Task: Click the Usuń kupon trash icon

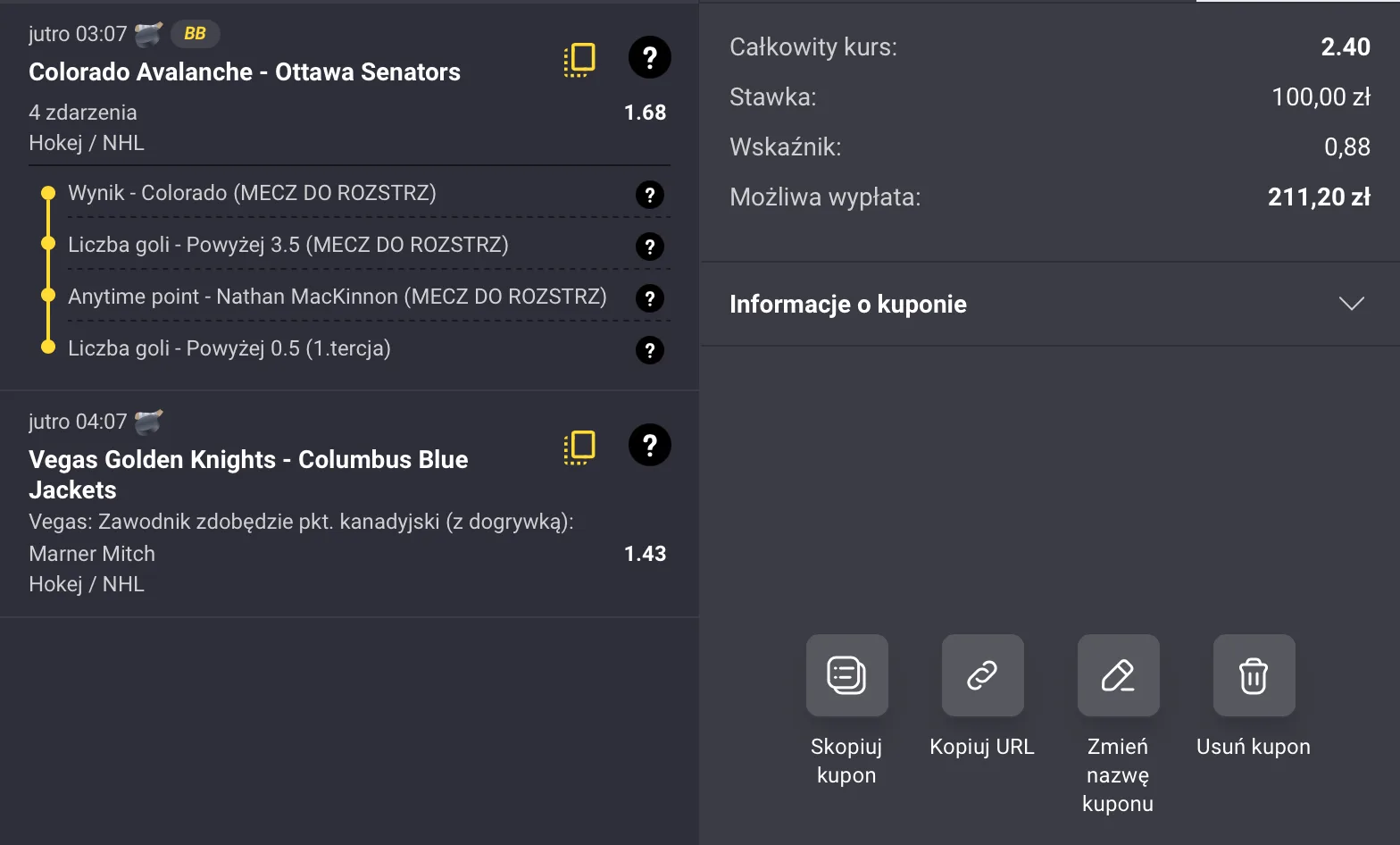Action: [1254, 675]
